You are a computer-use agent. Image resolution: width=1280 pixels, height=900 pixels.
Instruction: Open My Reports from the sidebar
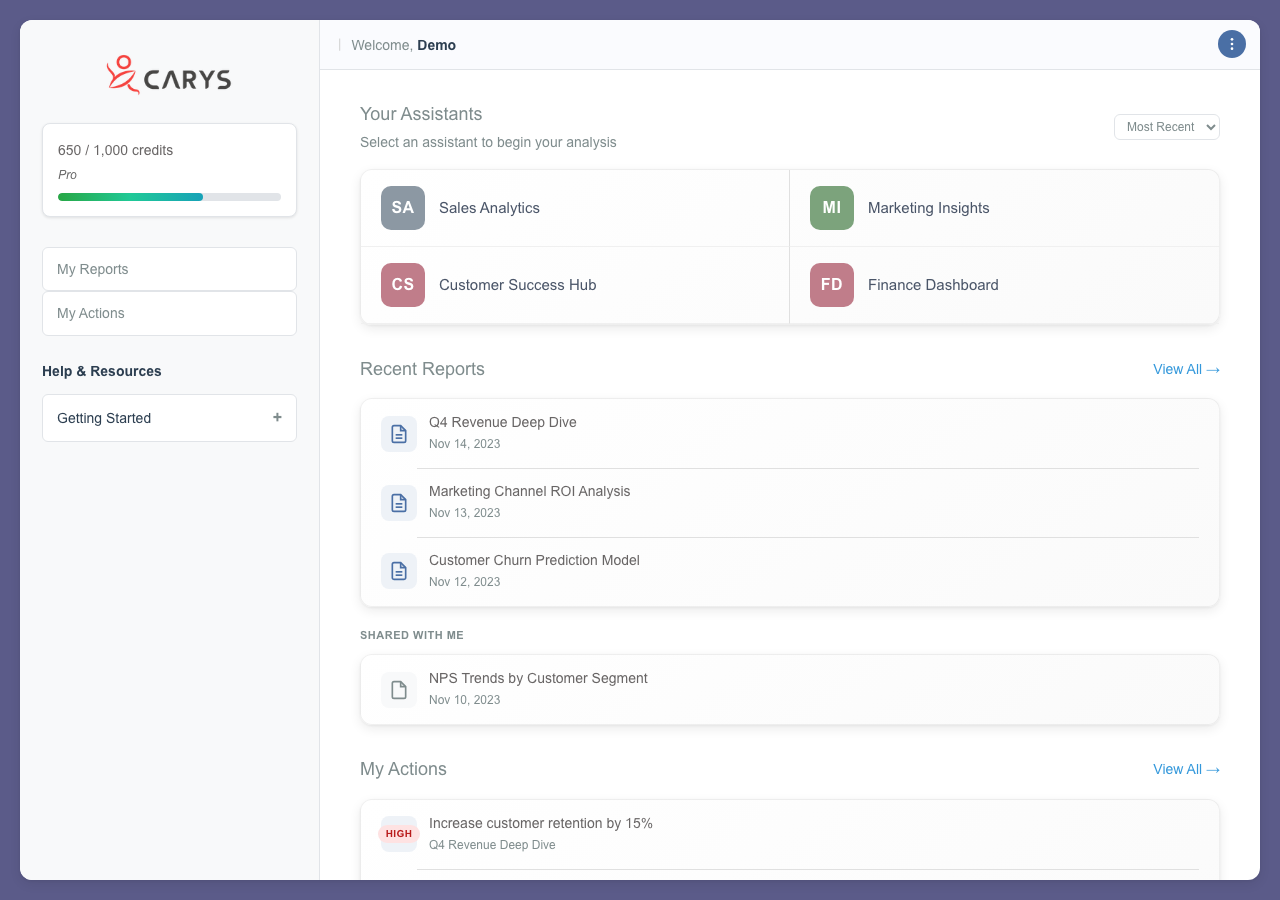(168, 268)
